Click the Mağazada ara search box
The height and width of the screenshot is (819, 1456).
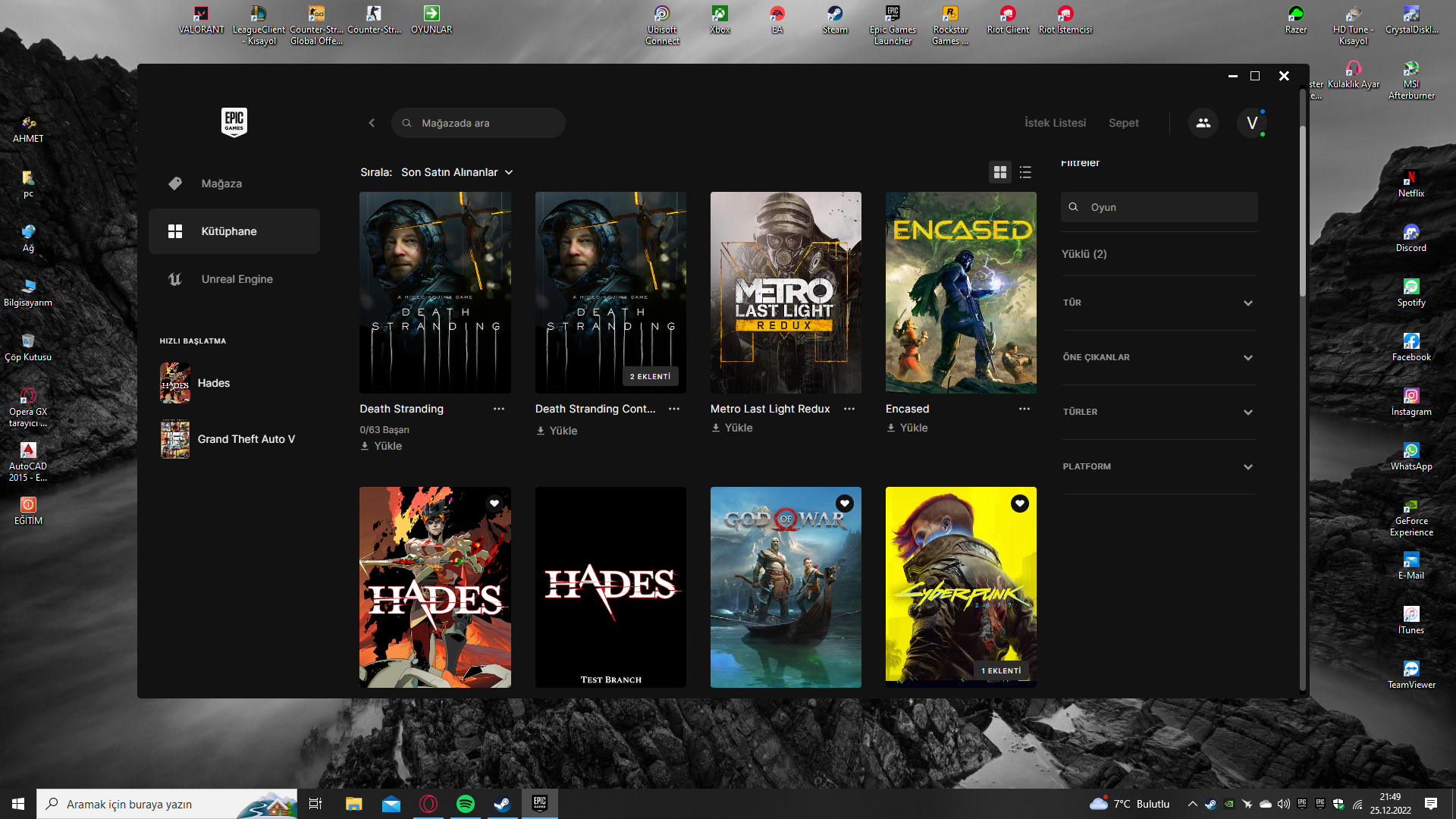(x=478, y=123)
